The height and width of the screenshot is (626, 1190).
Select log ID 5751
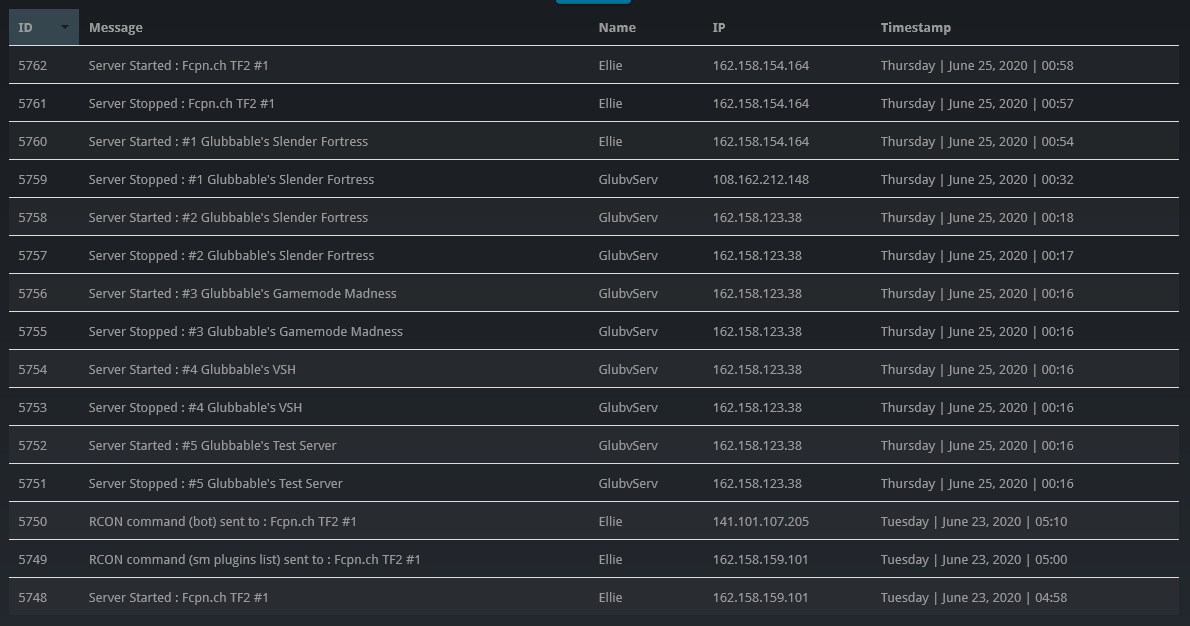pyautogui.click(x=33, y=483)
